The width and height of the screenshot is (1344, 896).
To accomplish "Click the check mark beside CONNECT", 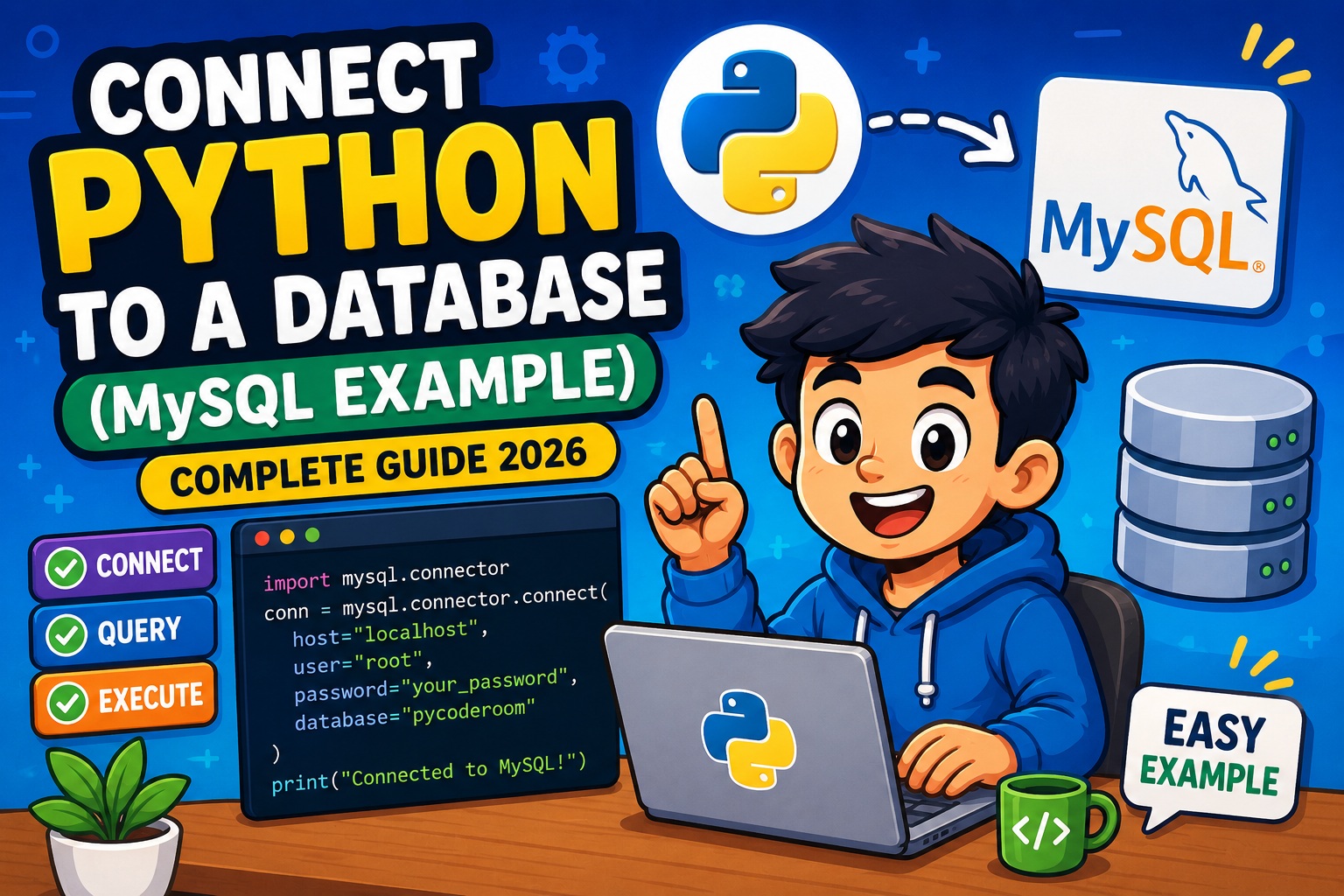I will [x=66, y=567].
